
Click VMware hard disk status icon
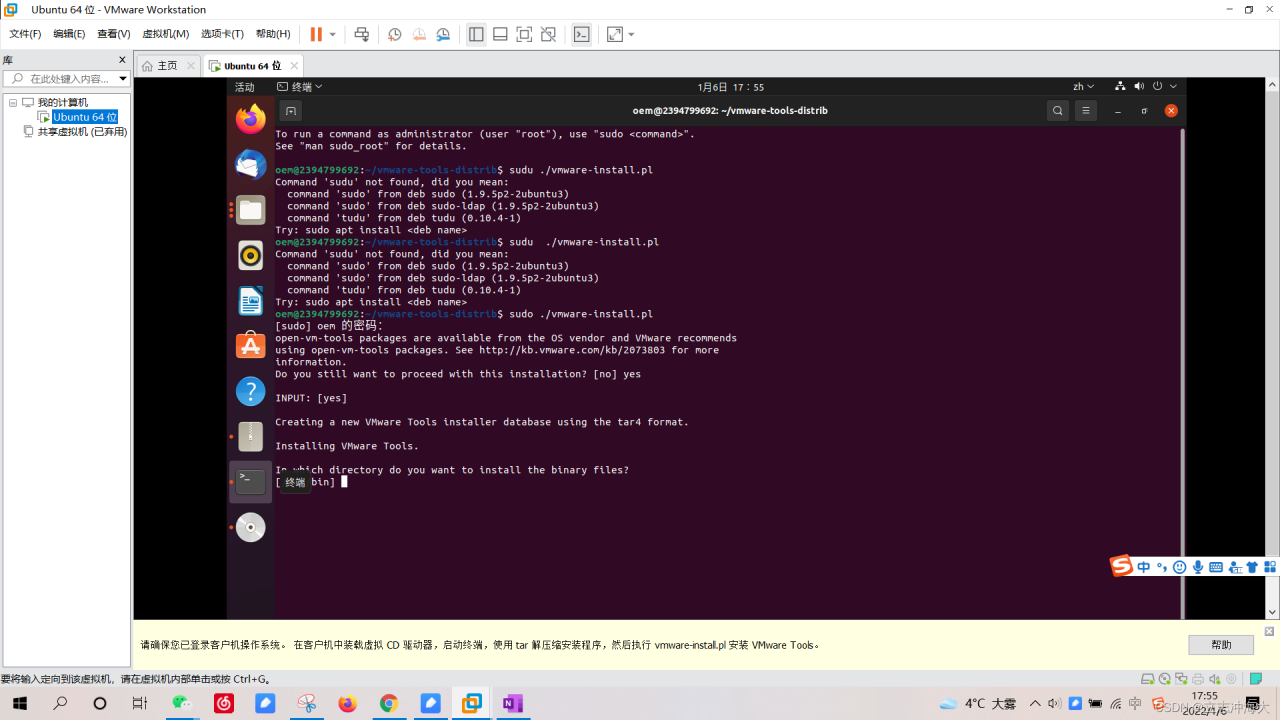(x=1148, y=679)
